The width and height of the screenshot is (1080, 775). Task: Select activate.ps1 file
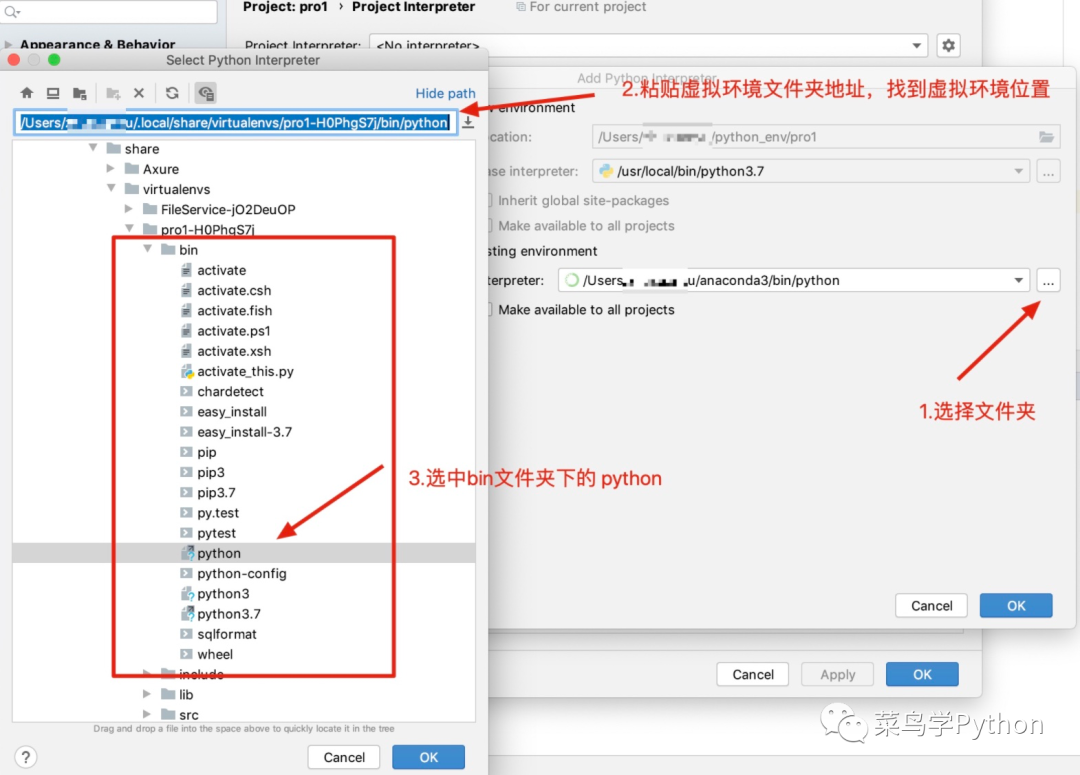click(x=226, y=331)
